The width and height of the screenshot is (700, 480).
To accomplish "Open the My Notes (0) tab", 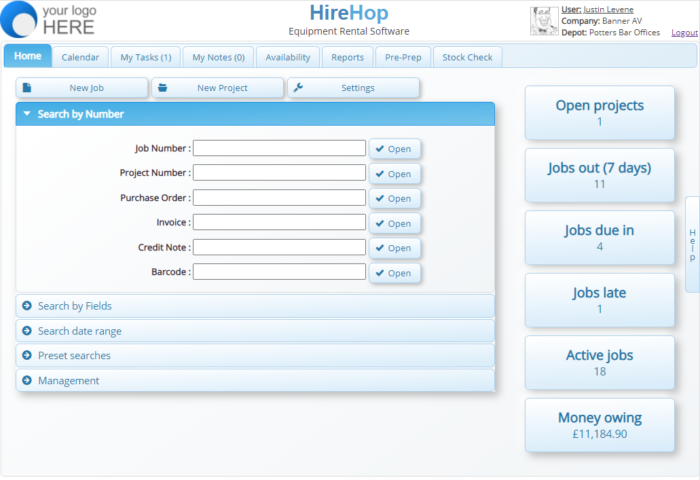I will pos(218,57).
